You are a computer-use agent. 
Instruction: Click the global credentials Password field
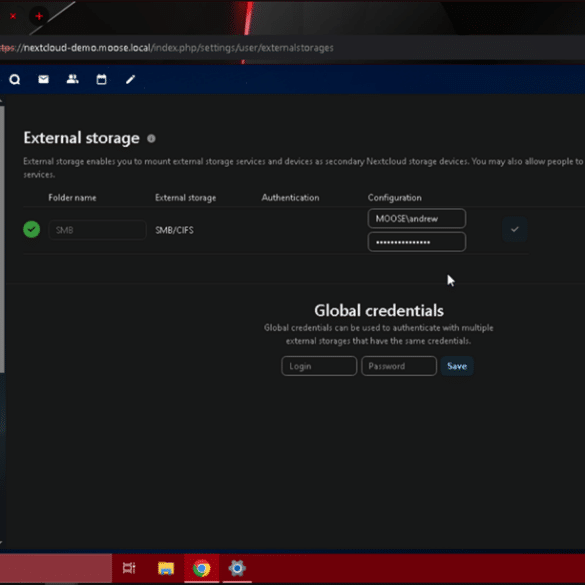(399, 366)
